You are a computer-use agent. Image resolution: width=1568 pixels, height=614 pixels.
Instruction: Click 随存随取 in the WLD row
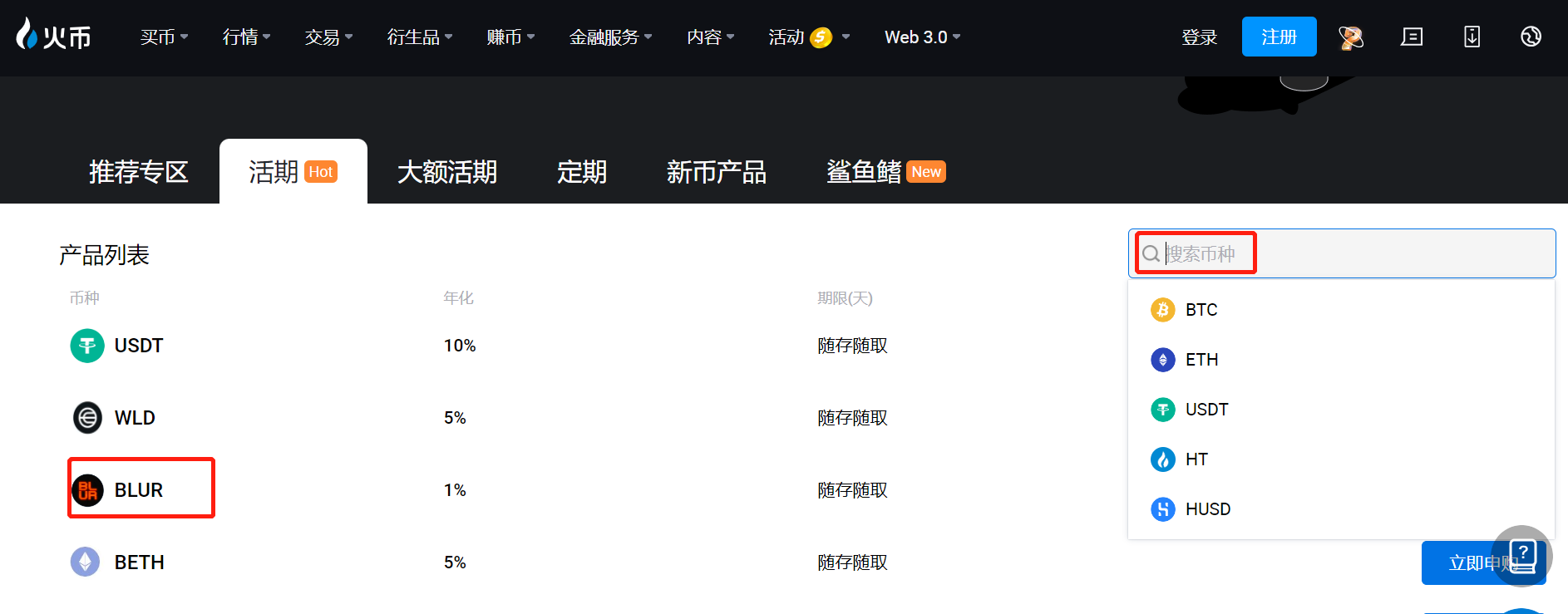(852, 418)
